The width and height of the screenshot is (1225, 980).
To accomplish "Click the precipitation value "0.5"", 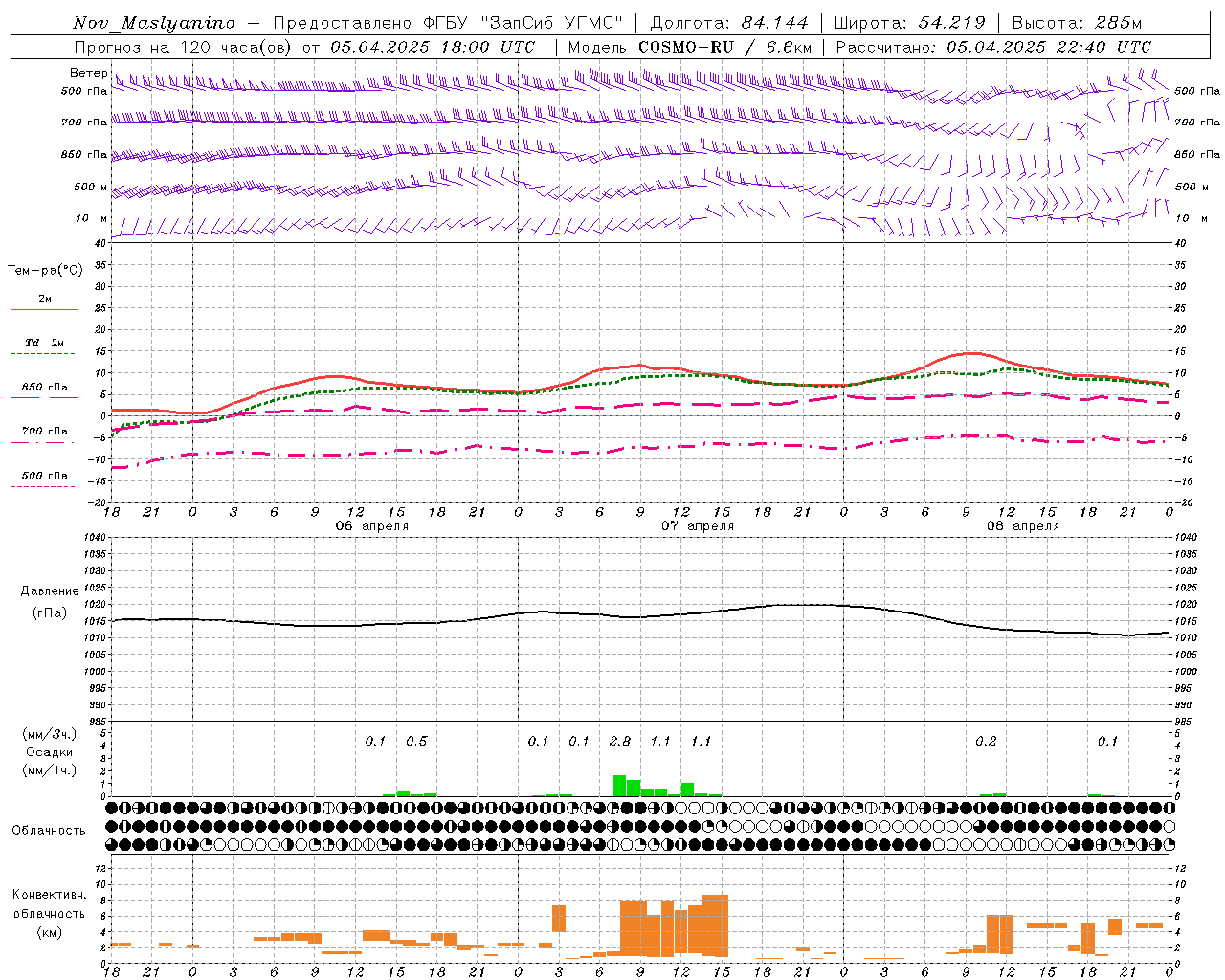I will point(416,741).
